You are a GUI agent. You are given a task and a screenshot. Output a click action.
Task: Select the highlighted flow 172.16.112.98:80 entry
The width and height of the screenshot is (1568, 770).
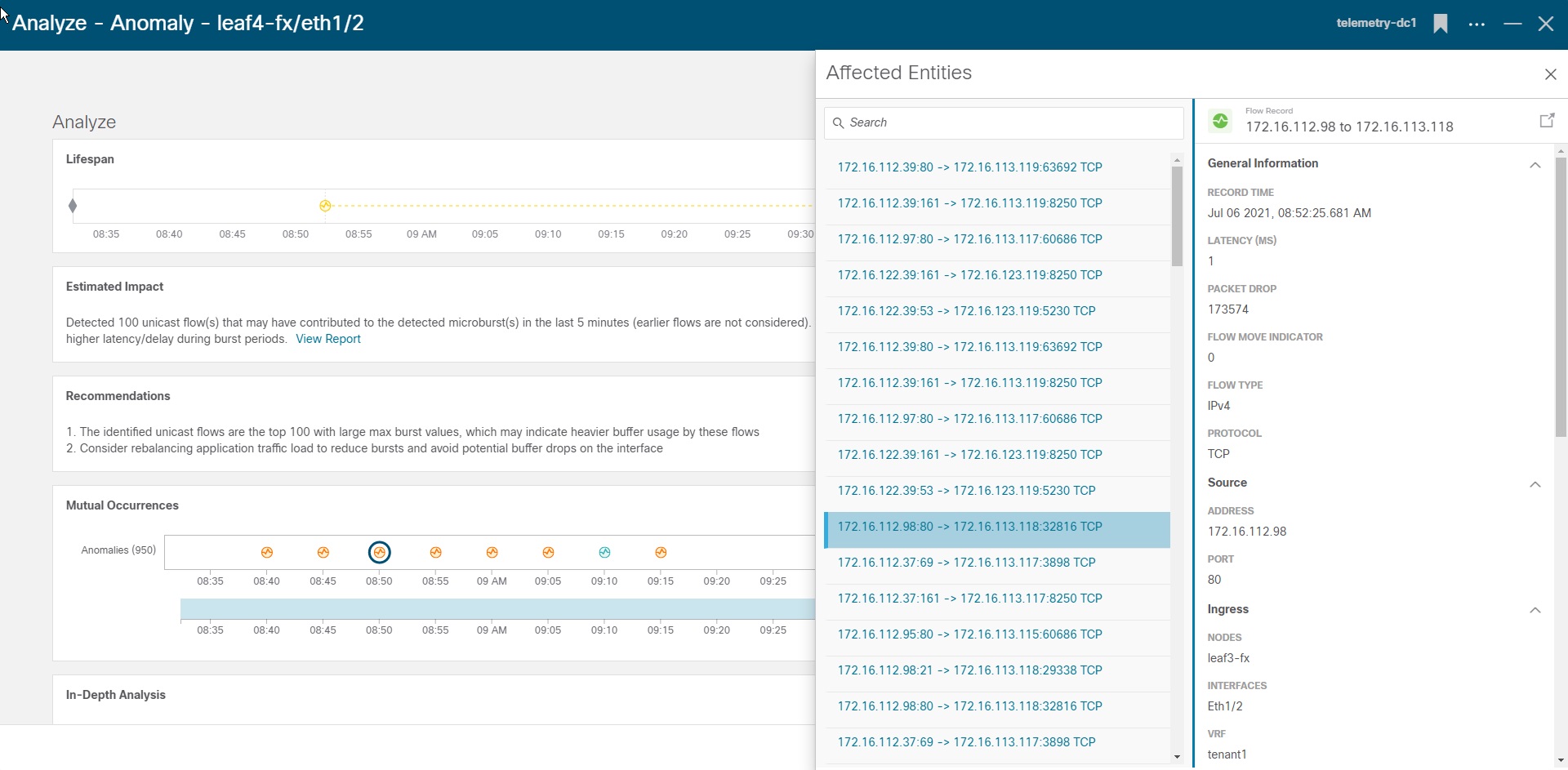click(969, 527)
